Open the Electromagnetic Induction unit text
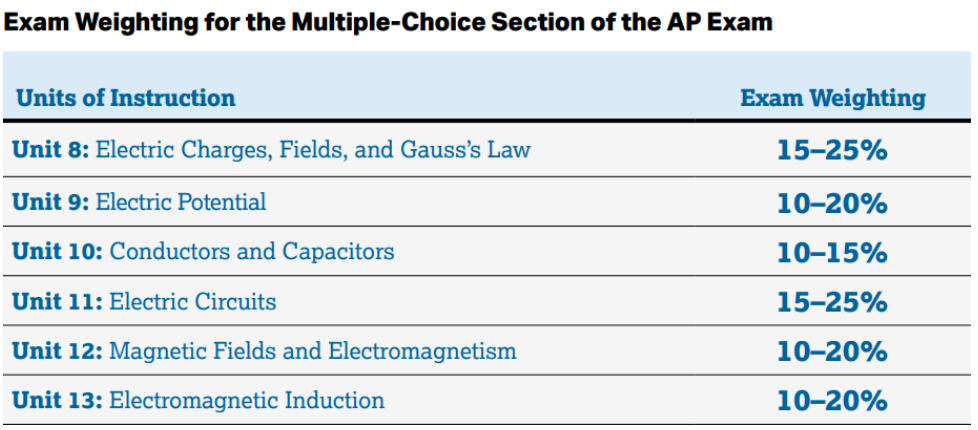The height and width of the screenshot is (430, 978). [x=247, y=400]
